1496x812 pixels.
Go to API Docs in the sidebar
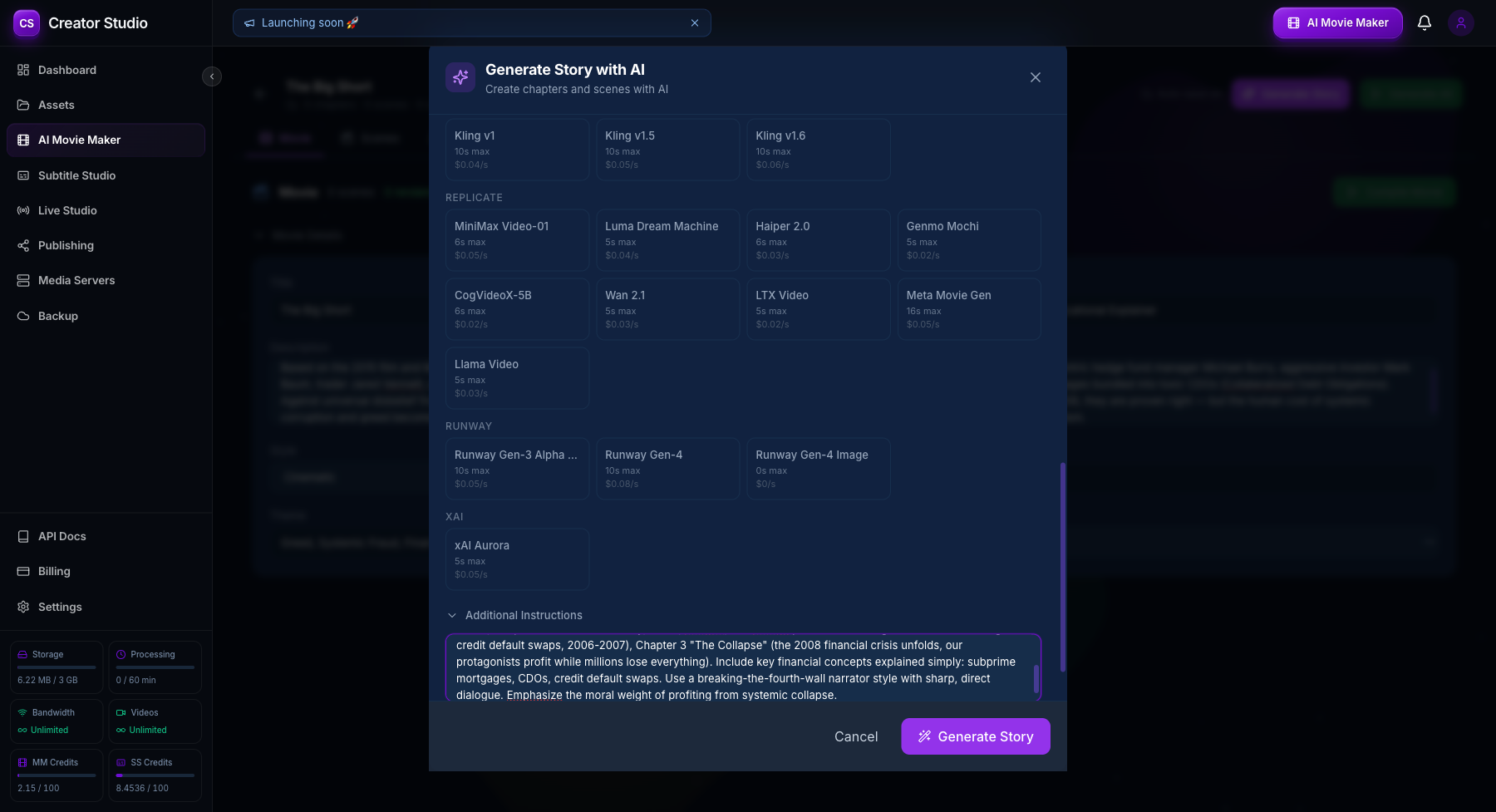pos(106,536)
